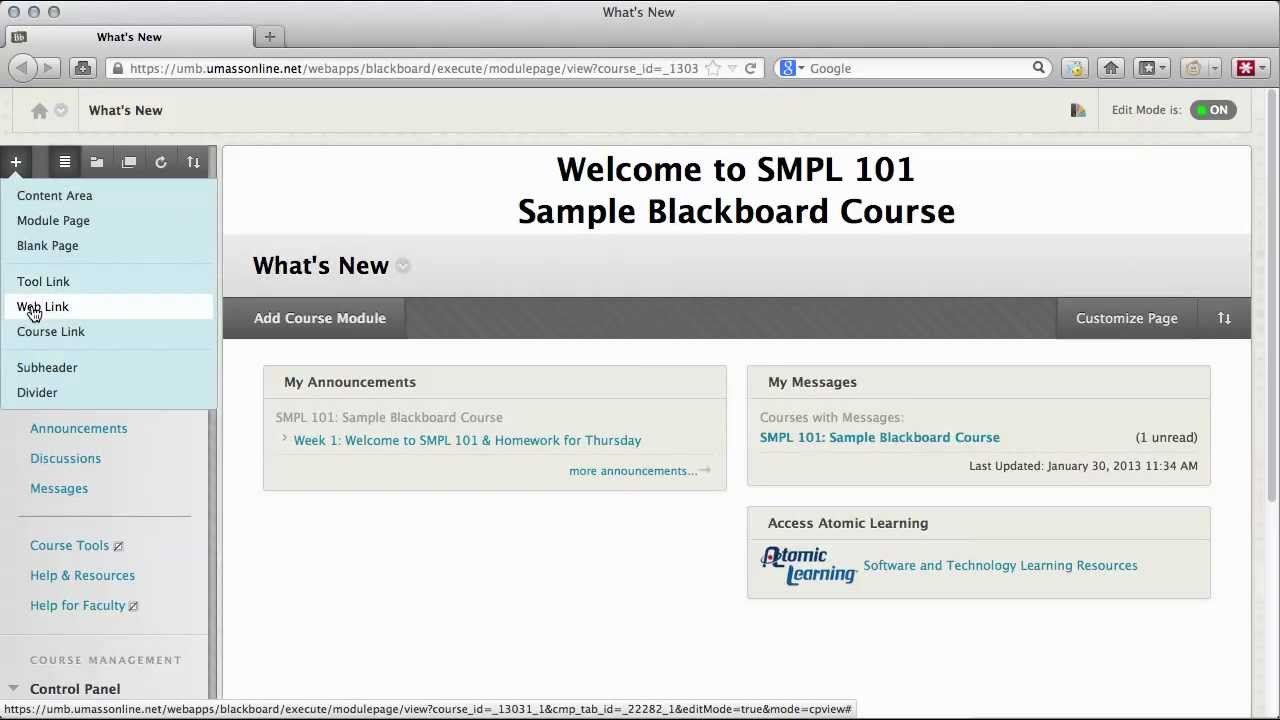Click the hidden-link icon next to Course Tools
The width and height of the screenshot is (1280, 720).
tap(118, 546)
